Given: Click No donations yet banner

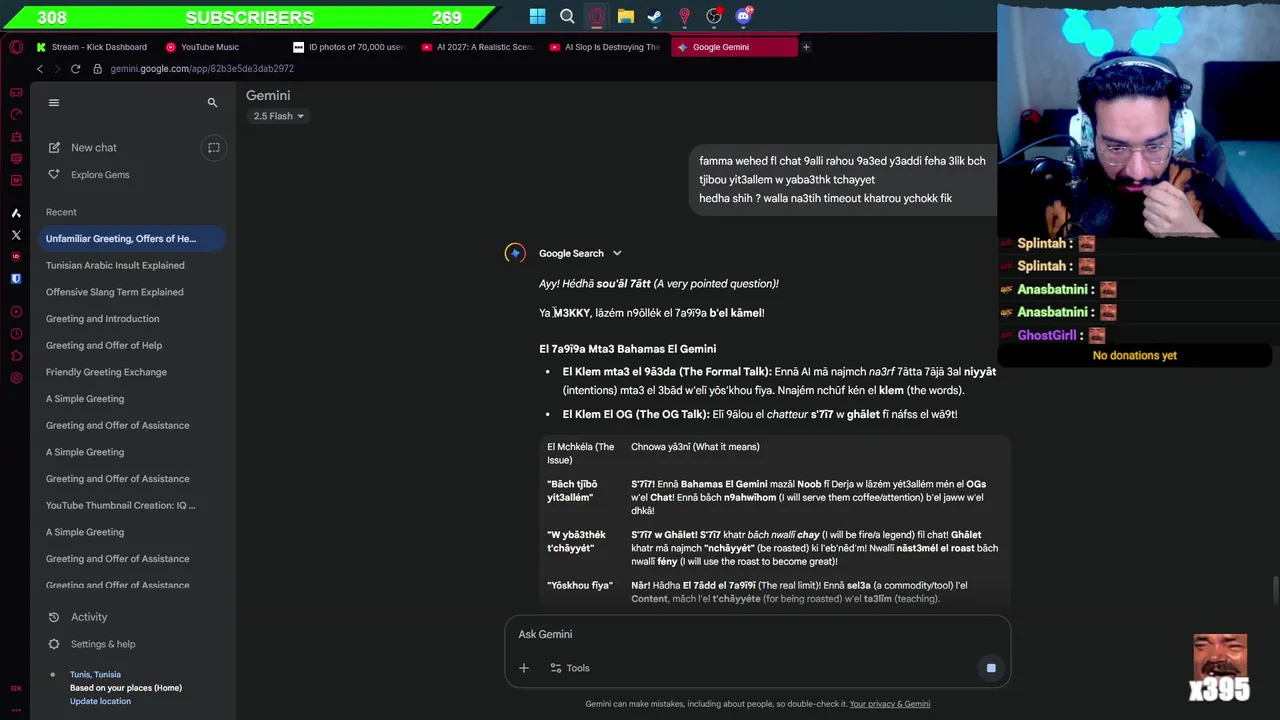Looking at the screenshot, I should [1134, 355].
